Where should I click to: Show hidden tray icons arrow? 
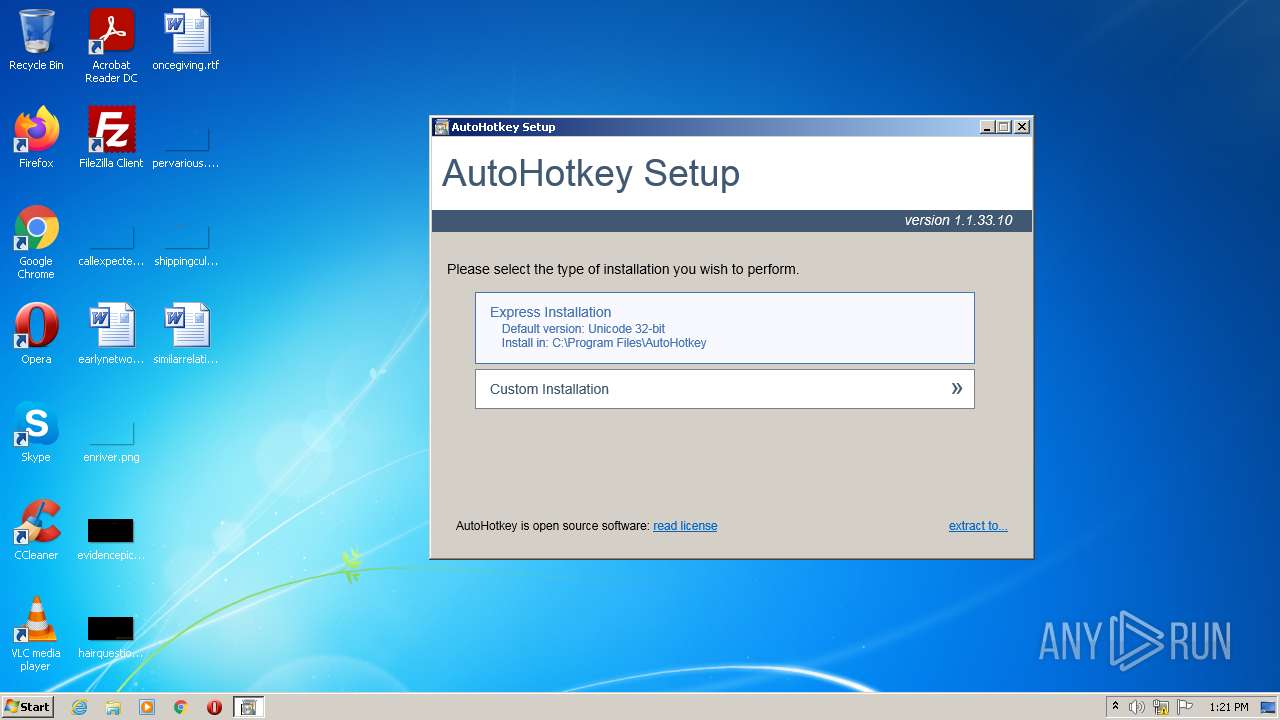[x=1116, y=706]
